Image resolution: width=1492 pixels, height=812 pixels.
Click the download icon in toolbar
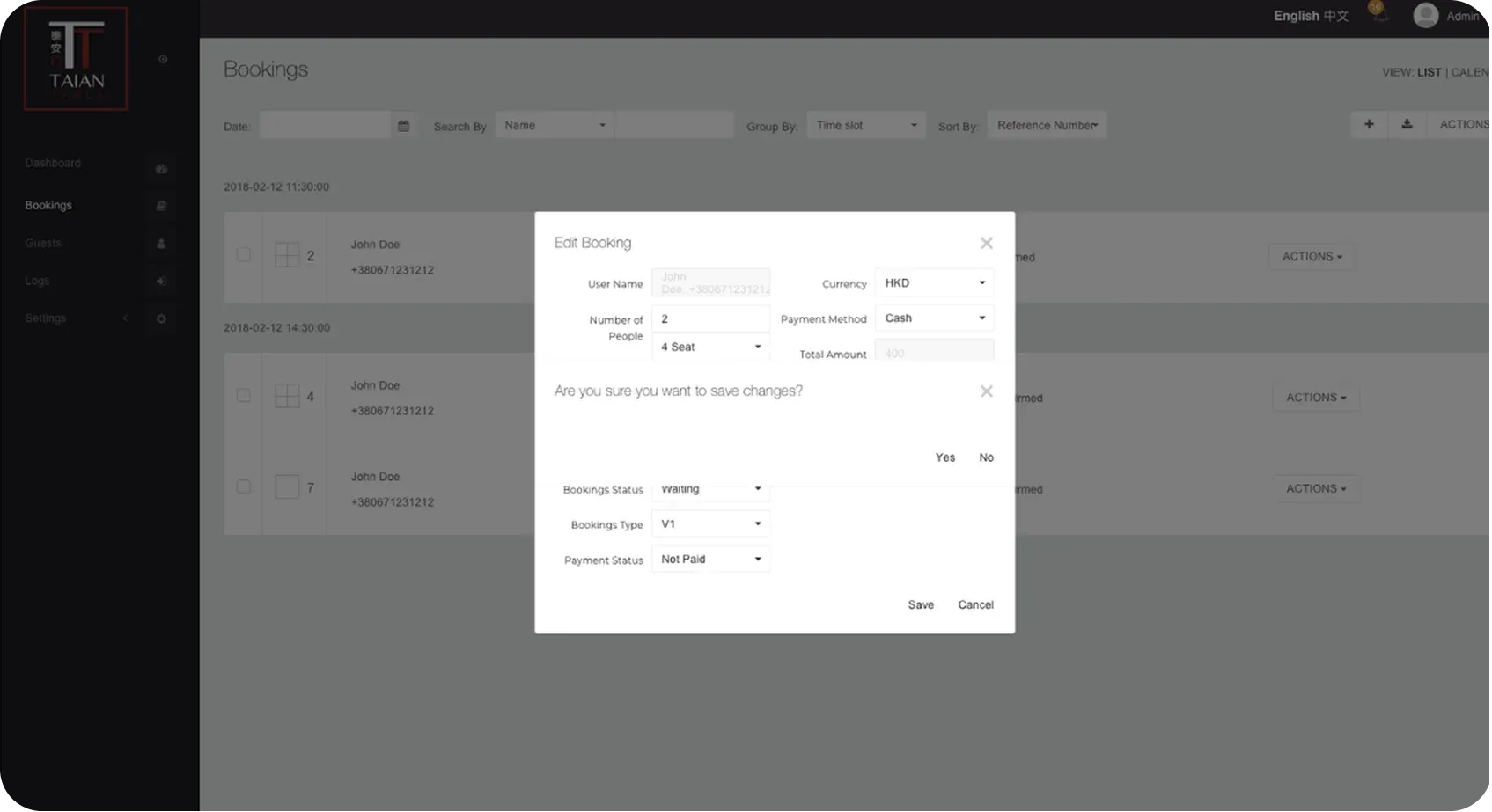(1407, 125)
